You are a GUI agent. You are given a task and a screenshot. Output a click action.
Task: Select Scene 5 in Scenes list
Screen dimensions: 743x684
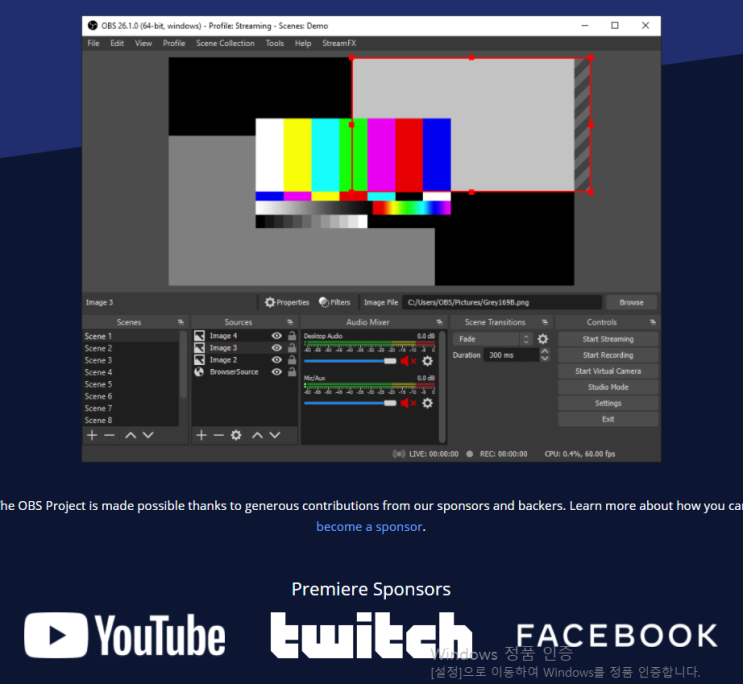[131, 384]
